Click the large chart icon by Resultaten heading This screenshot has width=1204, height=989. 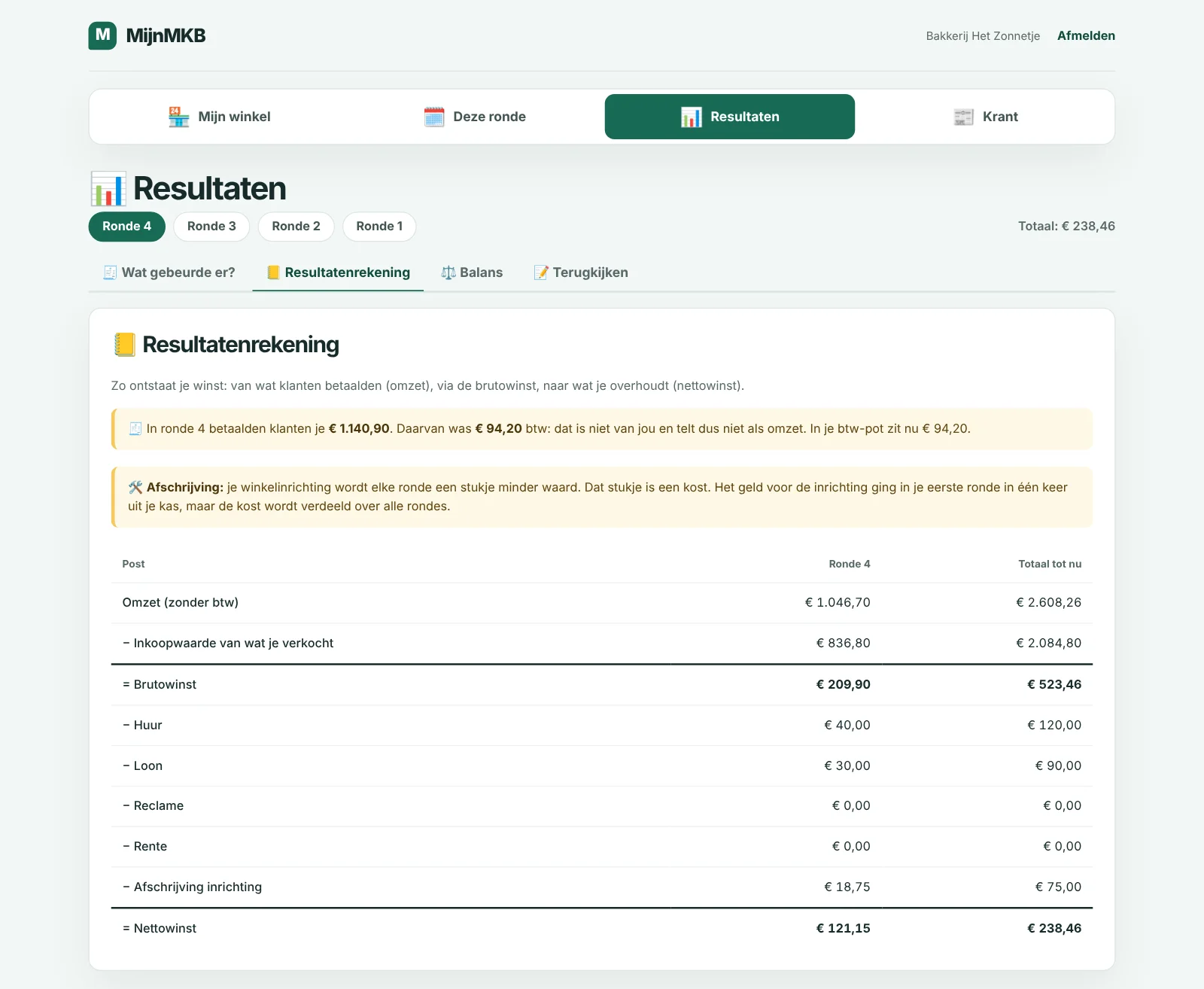click(108, 188)
